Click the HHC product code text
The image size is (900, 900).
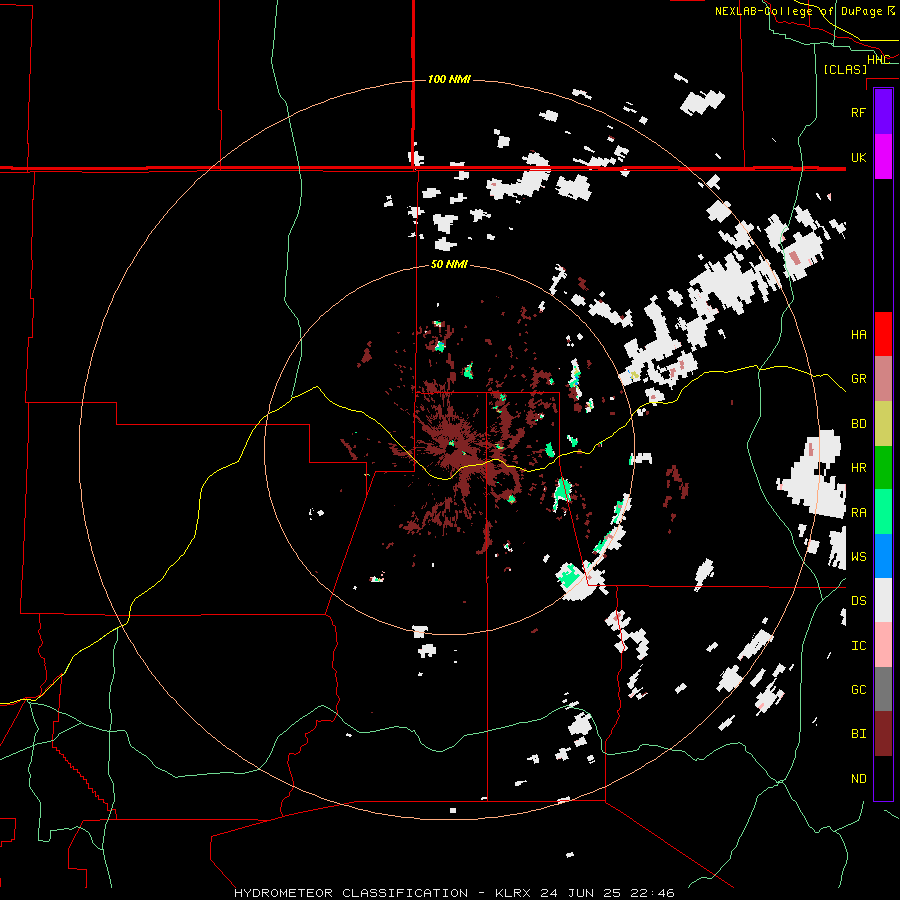[878, 60]
